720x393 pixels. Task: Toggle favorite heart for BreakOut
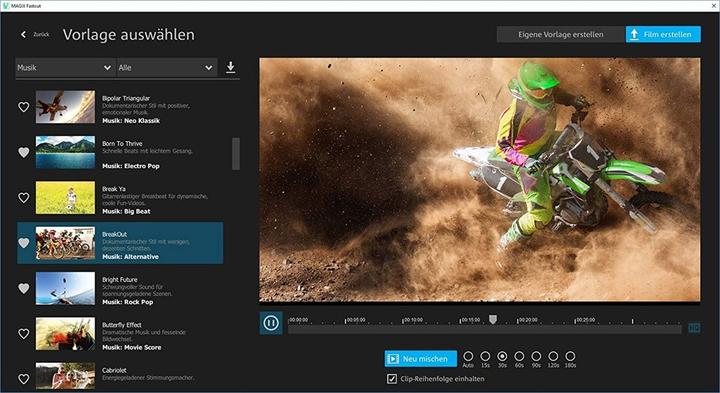[23, 243]
